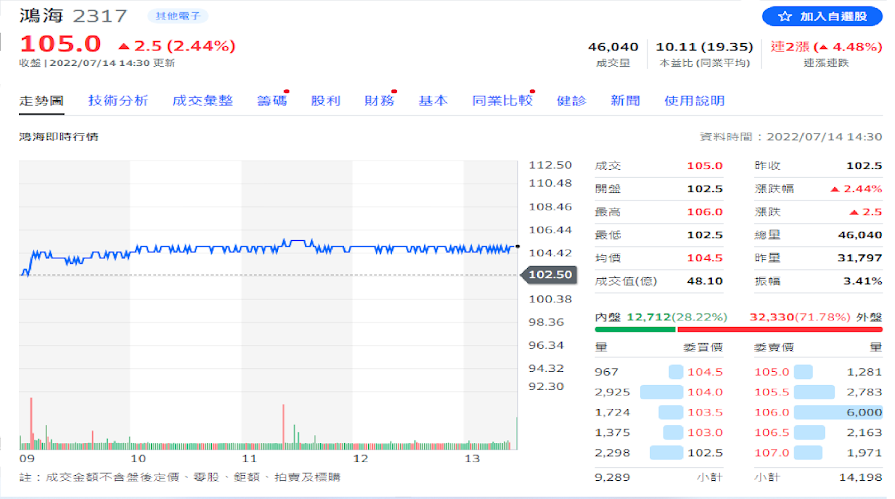This screenshot has height=499, width=895.
Task: Open the 其他電子 category tag
Action: click(178, 16)
